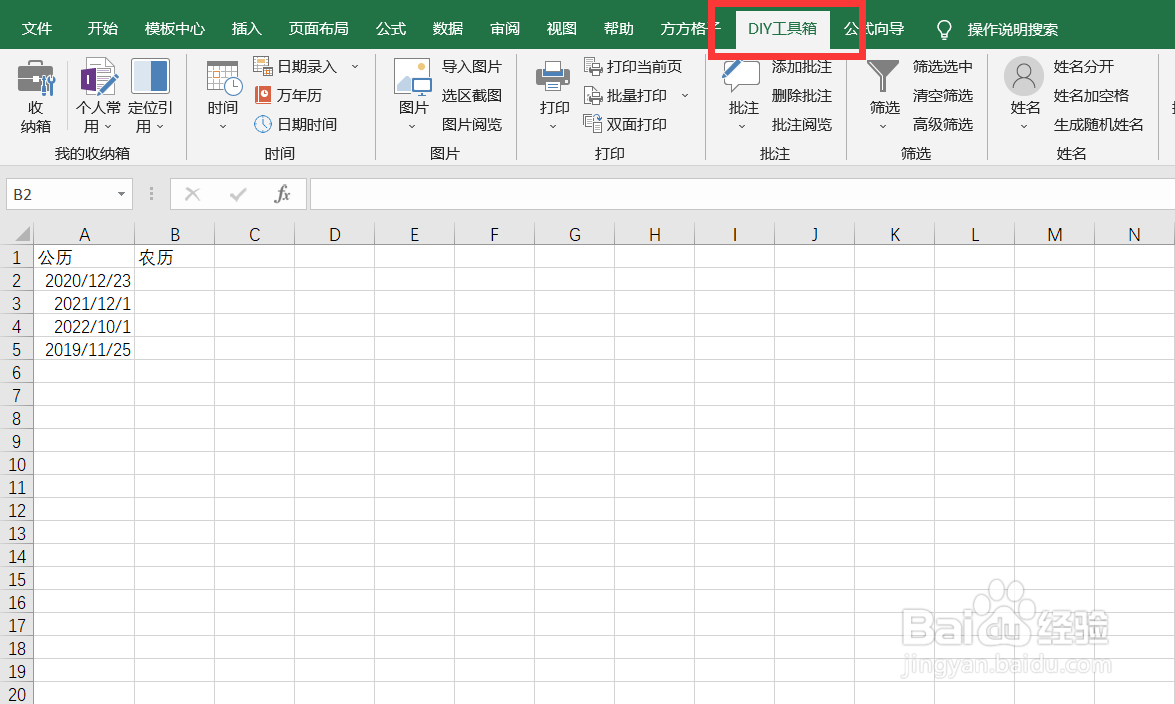This screenshot has height=704, width=1175.
Task: Click 姓名分开 button
Action: click(x=1084, y=67)
